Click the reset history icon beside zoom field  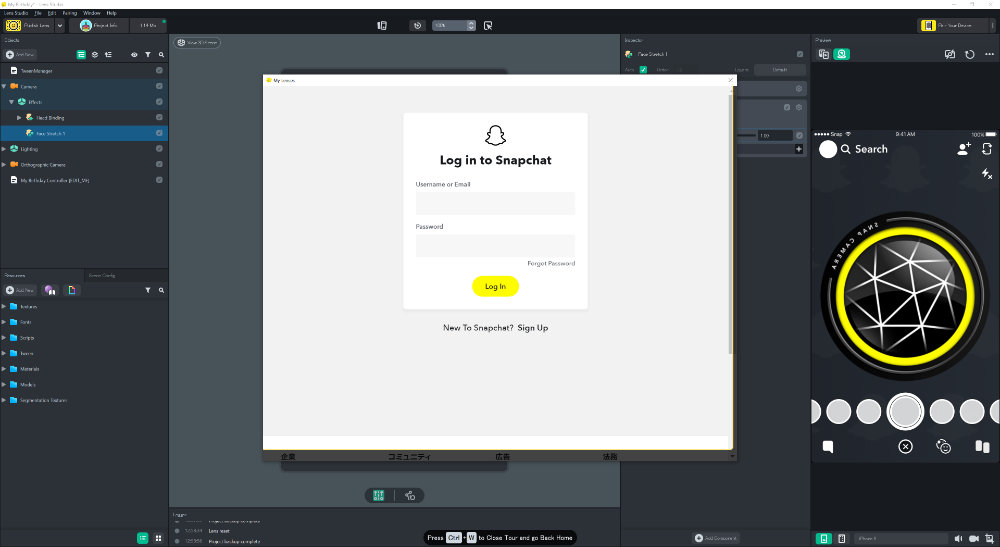418,26
